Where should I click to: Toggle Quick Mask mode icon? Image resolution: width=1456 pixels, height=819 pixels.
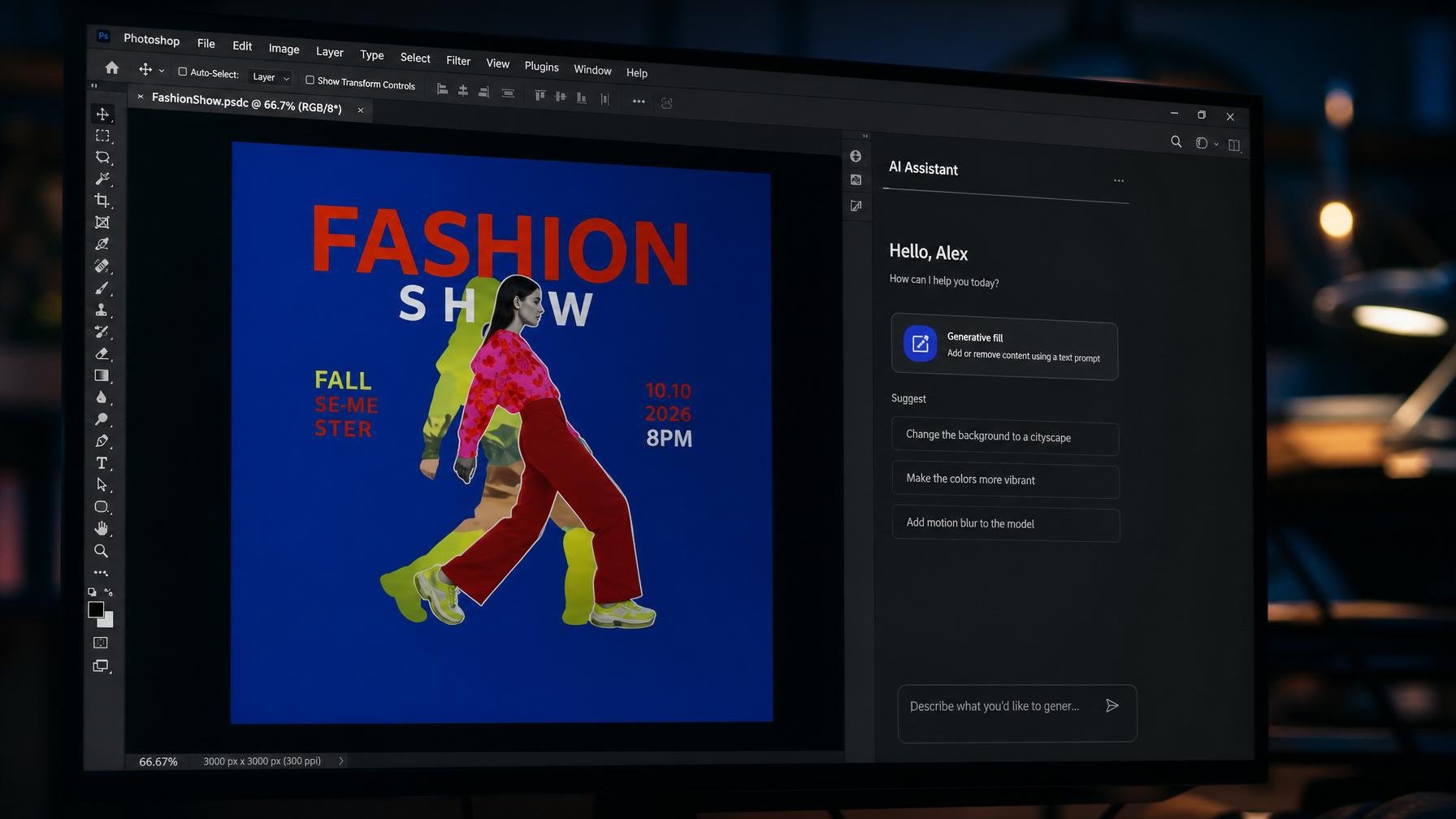(x=101, y=643)
